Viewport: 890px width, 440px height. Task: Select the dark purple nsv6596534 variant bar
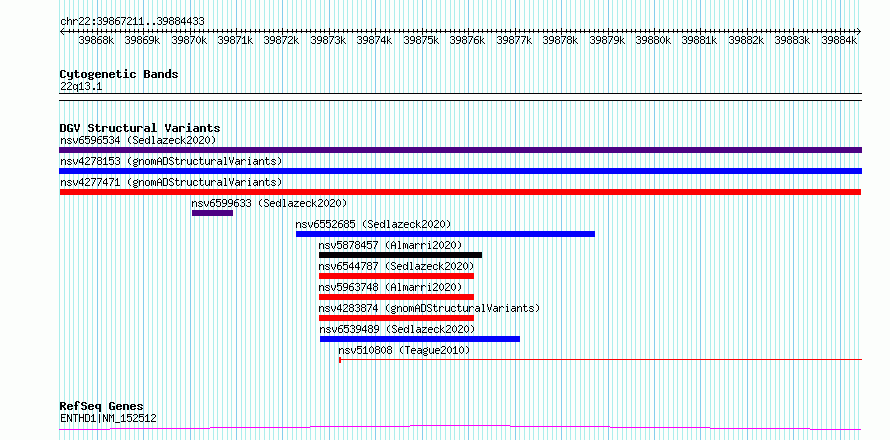(x=460, y=150)
